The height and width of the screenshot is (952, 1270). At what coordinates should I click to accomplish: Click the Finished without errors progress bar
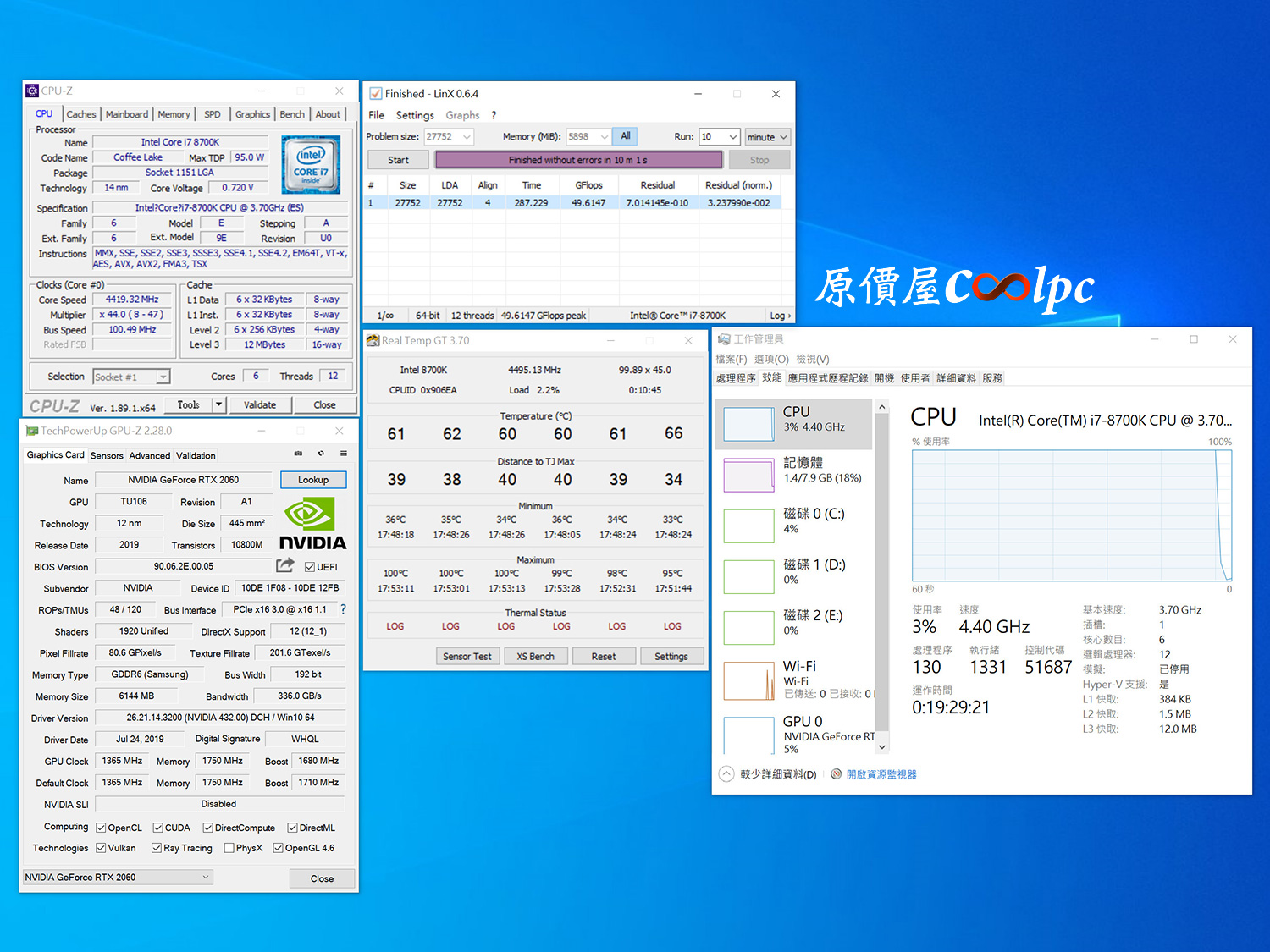[x=579, y=160]
